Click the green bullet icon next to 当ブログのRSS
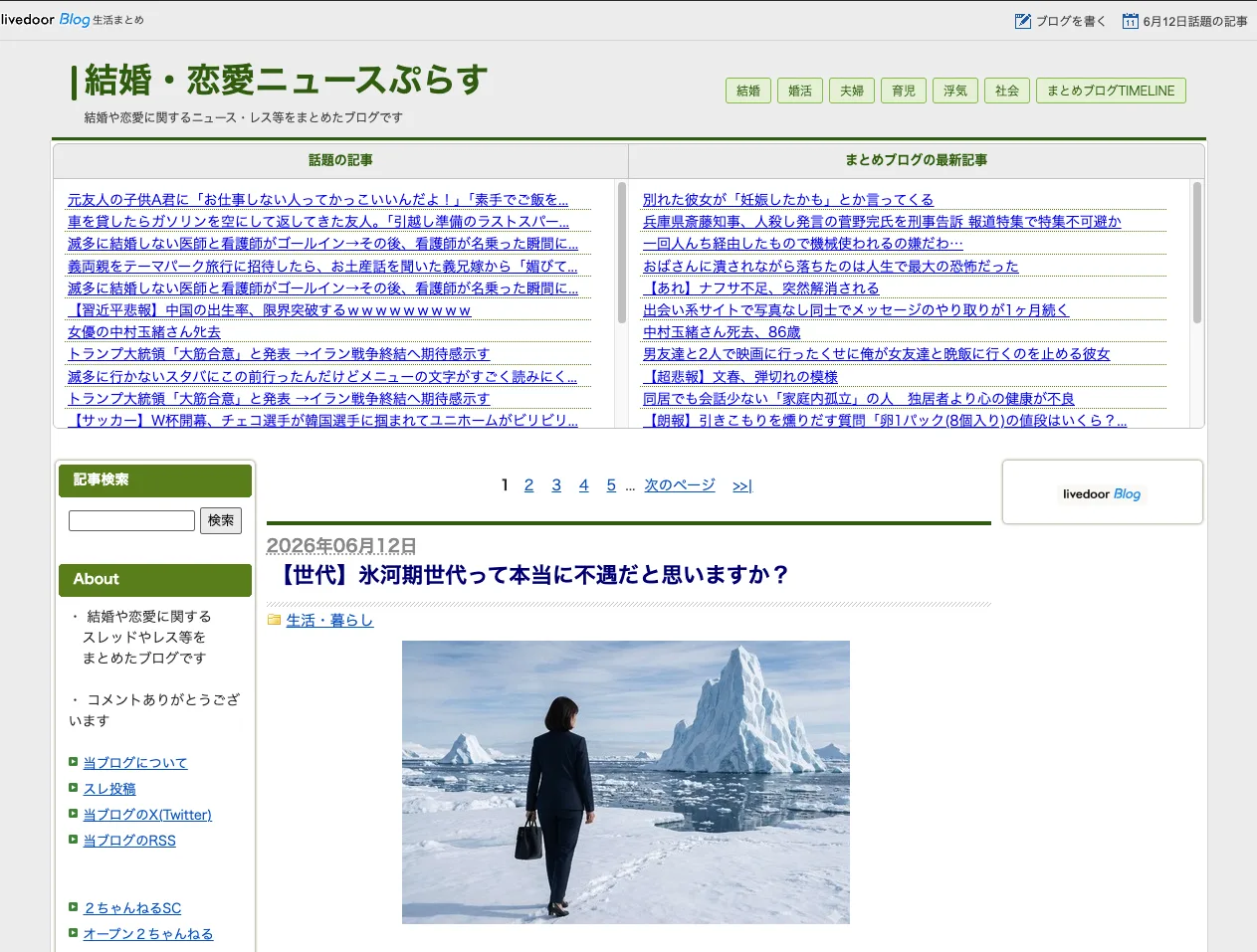This screenshot has height=952, width=1257. tap(73, 840)
